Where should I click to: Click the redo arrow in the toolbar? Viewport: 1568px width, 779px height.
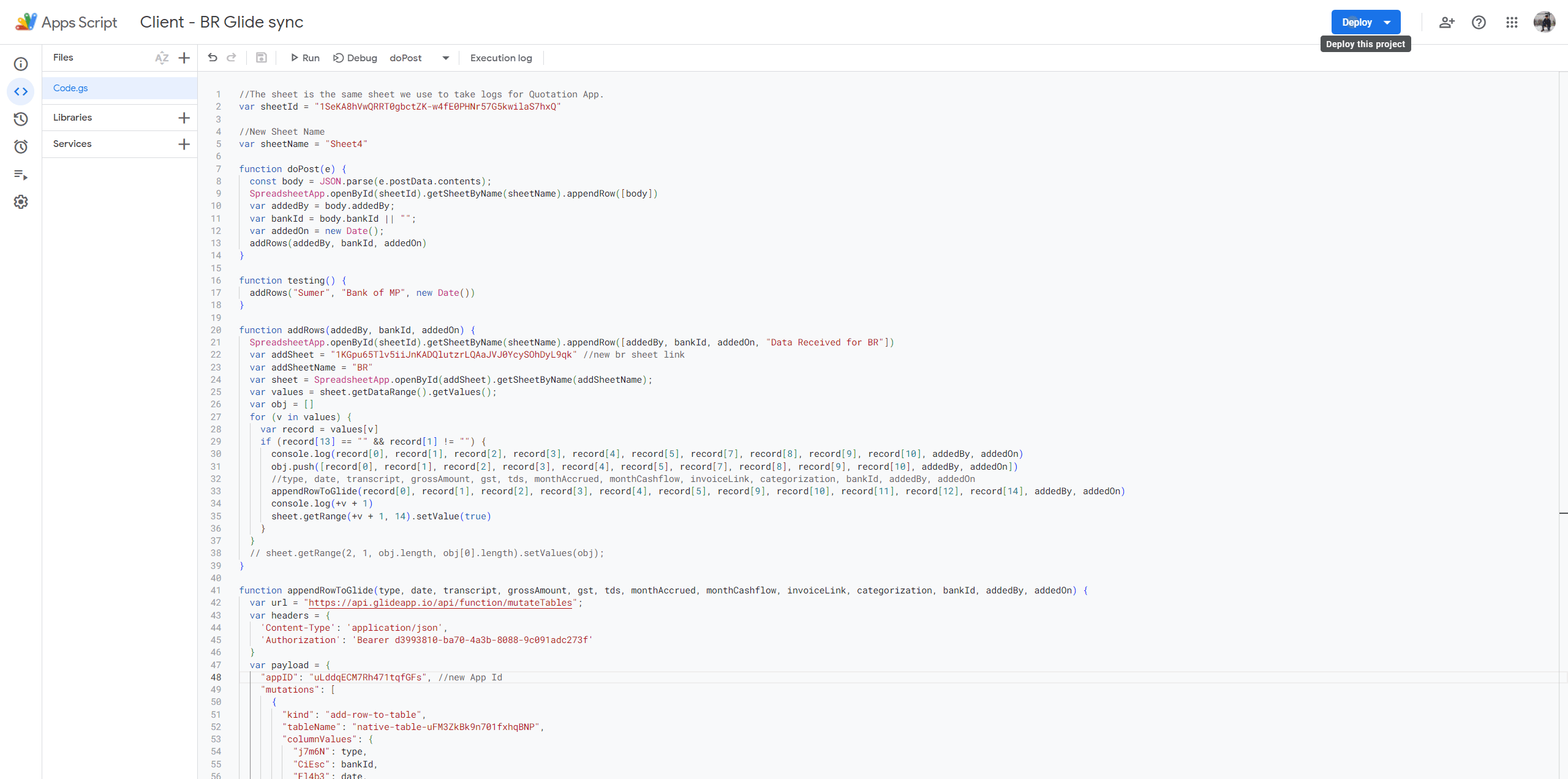[232, 58]
